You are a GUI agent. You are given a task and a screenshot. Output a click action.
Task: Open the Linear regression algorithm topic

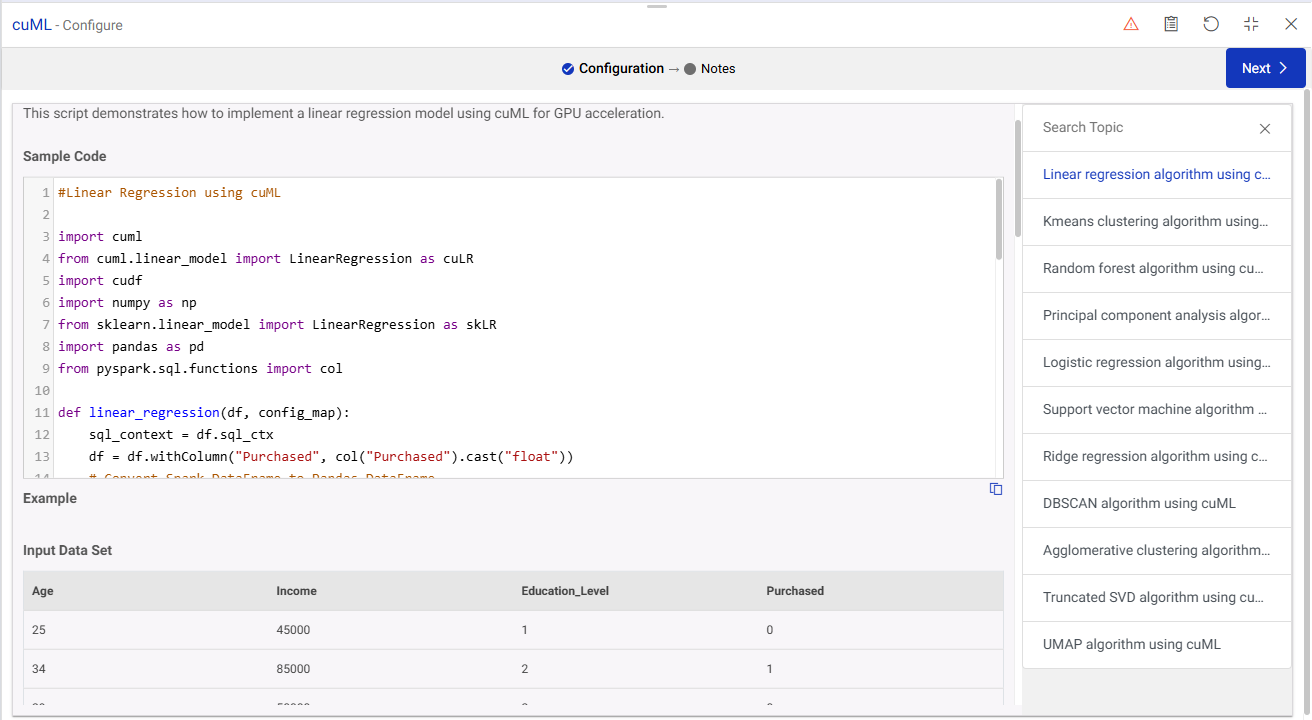(x=1156, y=174)
